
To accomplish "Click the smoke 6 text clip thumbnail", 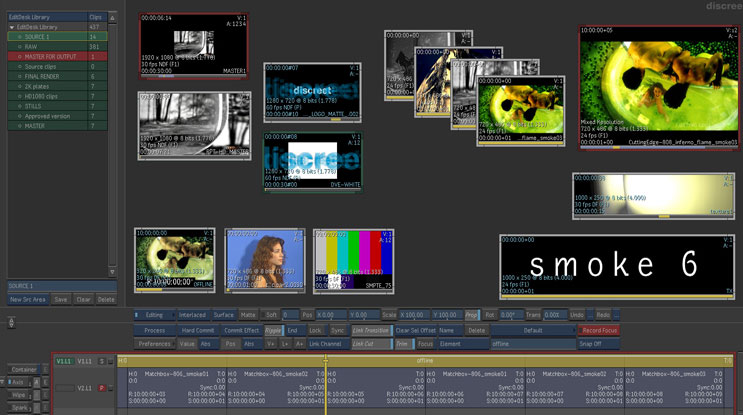I will 617,267.
